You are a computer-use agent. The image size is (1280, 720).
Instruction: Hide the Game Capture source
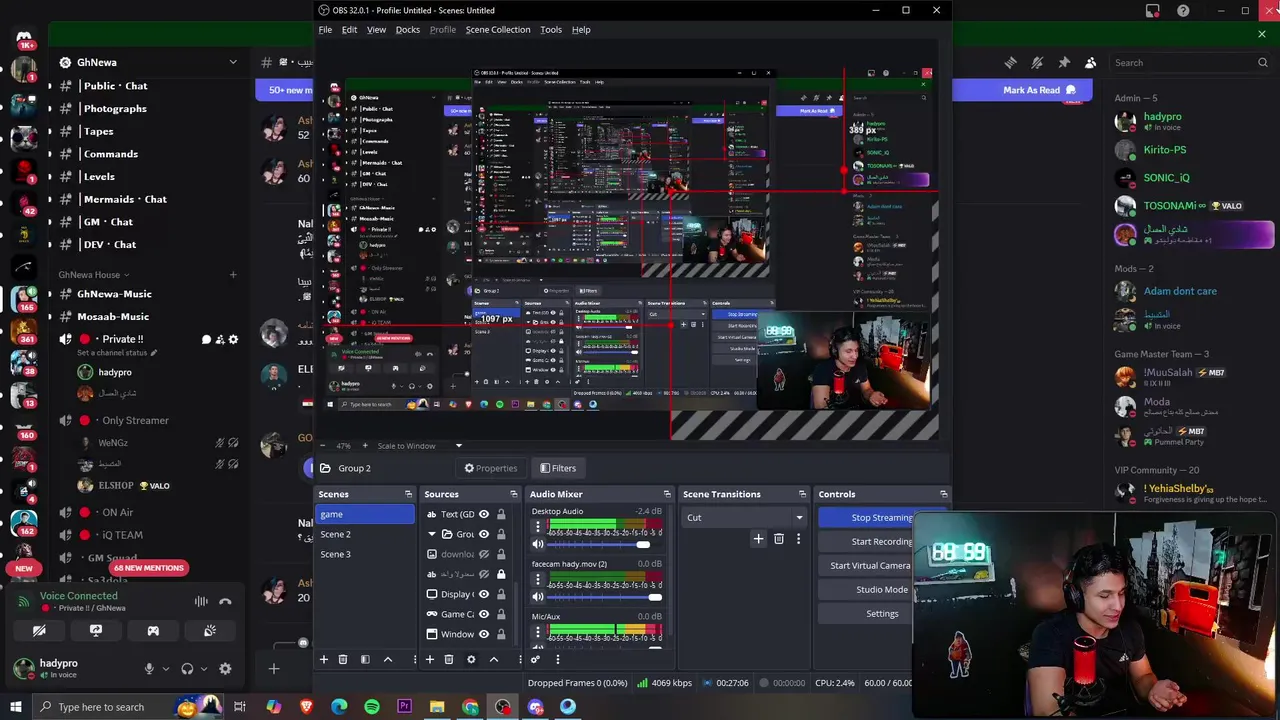click(x=484, y=614)
